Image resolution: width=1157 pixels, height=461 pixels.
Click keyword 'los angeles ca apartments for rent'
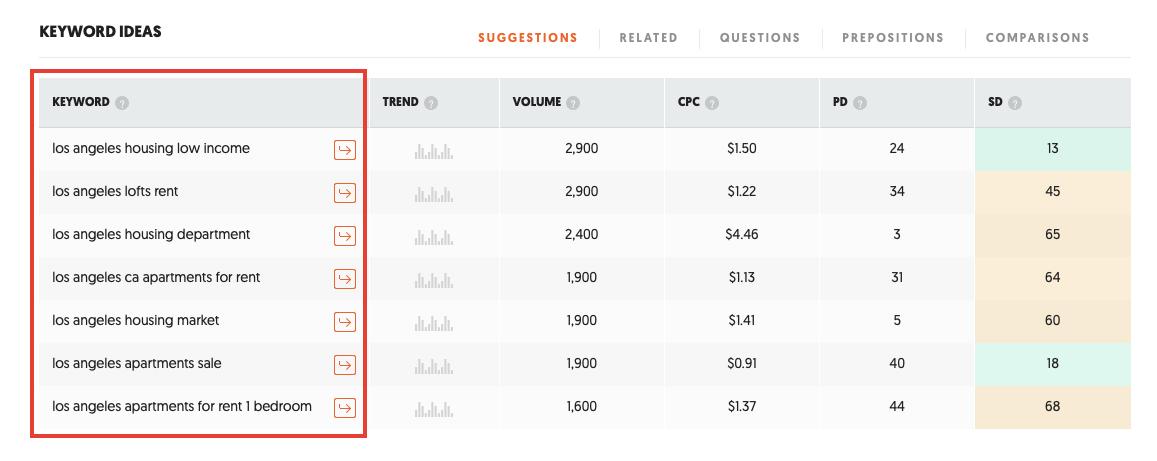156,277
